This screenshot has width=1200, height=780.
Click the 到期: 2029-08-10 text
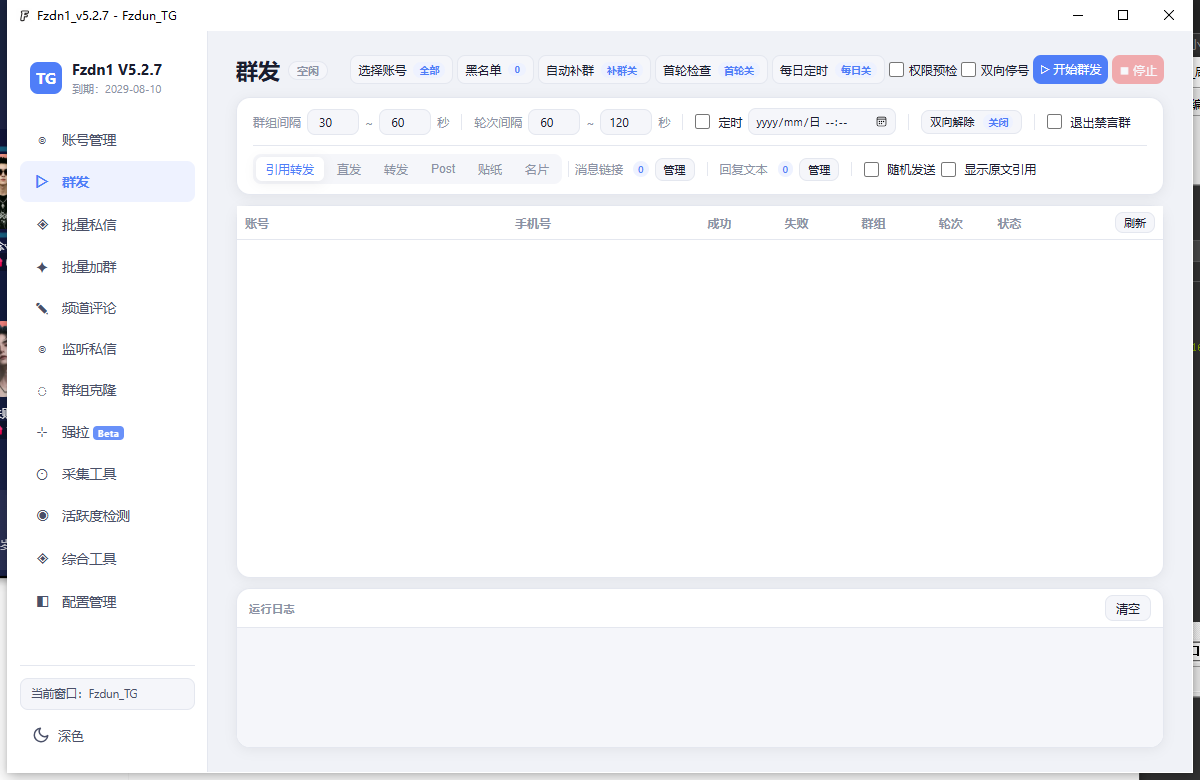pyautogui.click(x=117, y=89)
